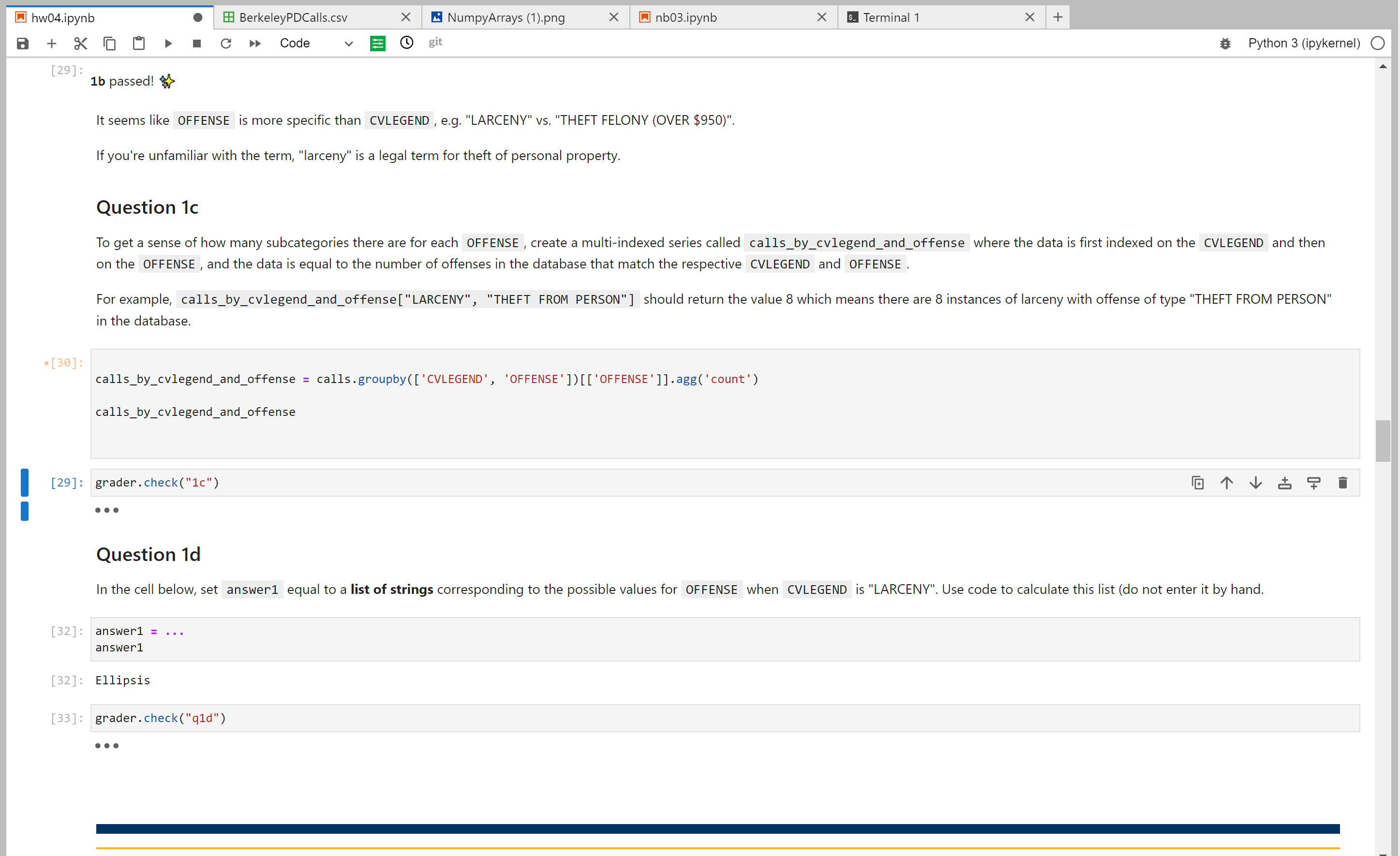Viewport: 1400px width, 856px height.
Task: Click Python 3 (ipykernel) kernel name
Action: pyautogui.click(x=1303, y=43)
